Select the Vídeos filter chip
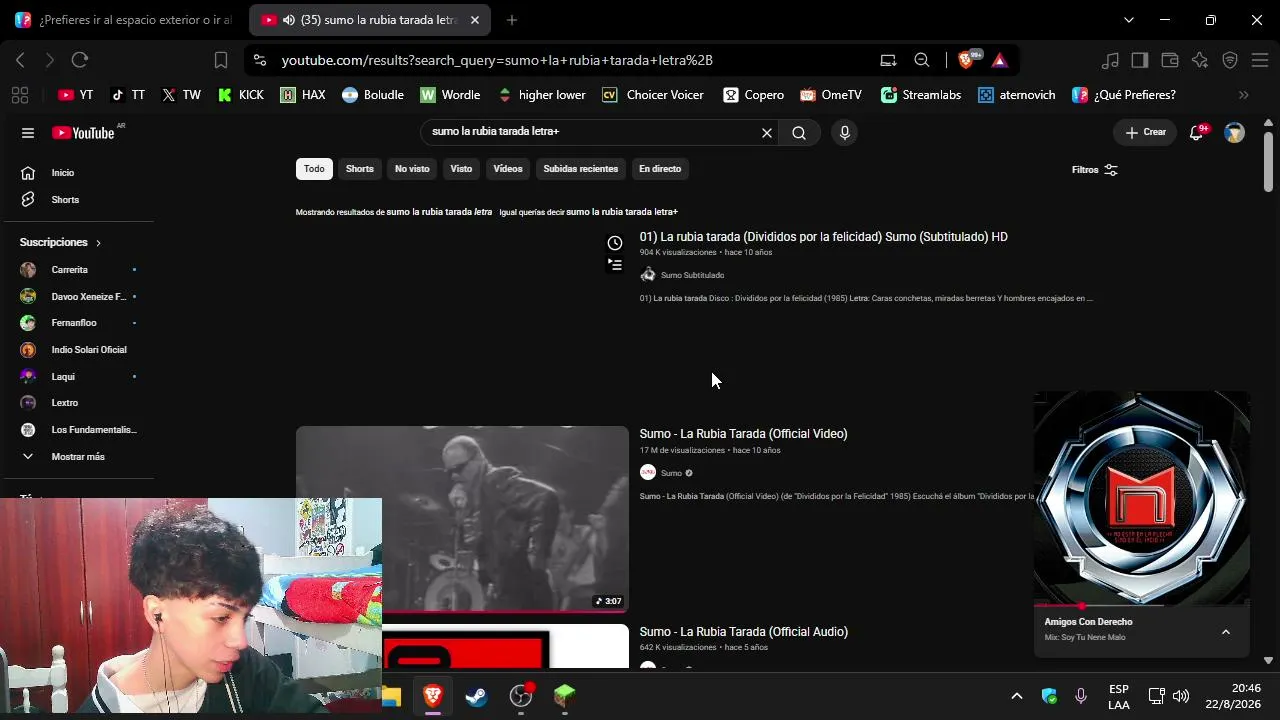The width and height of the screenshot is (1280, 720). (x=508, y=169)
